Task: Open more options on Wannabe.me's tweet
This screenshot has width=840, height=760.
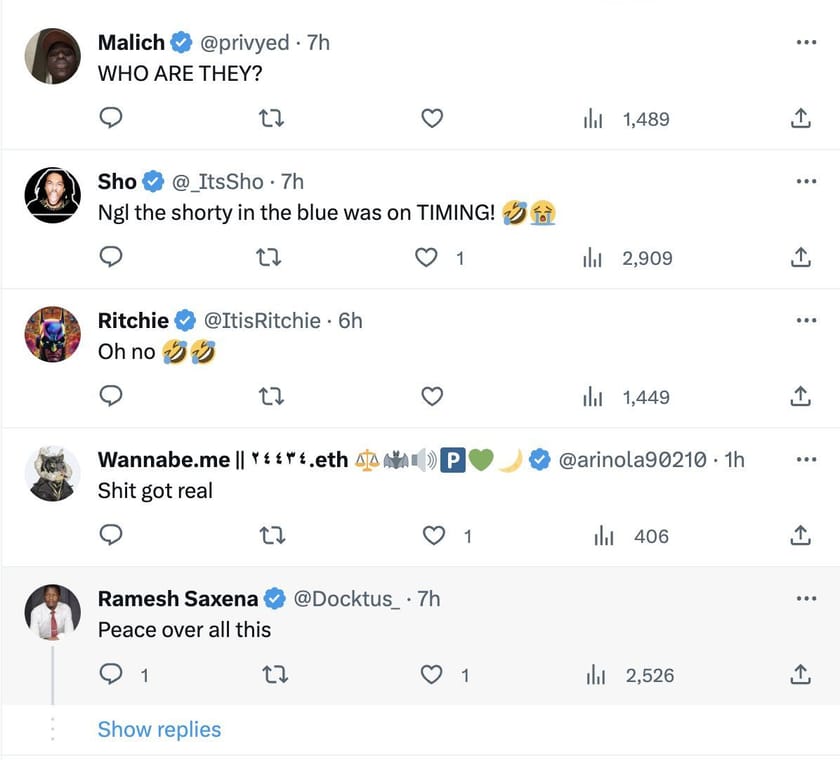Action: point(806,460)
